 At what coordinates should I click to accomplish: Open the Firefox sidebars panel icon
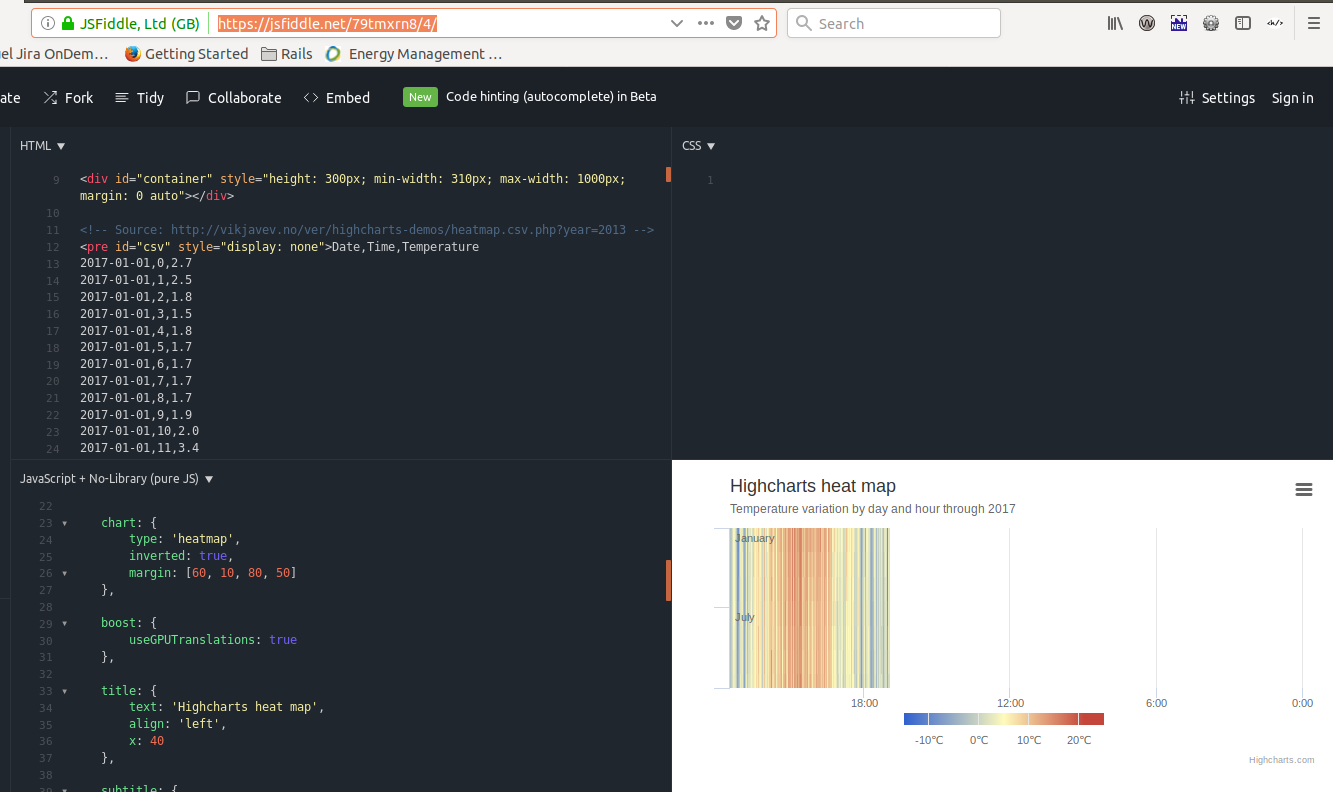pyautogui.click(x=1242, y=22)
